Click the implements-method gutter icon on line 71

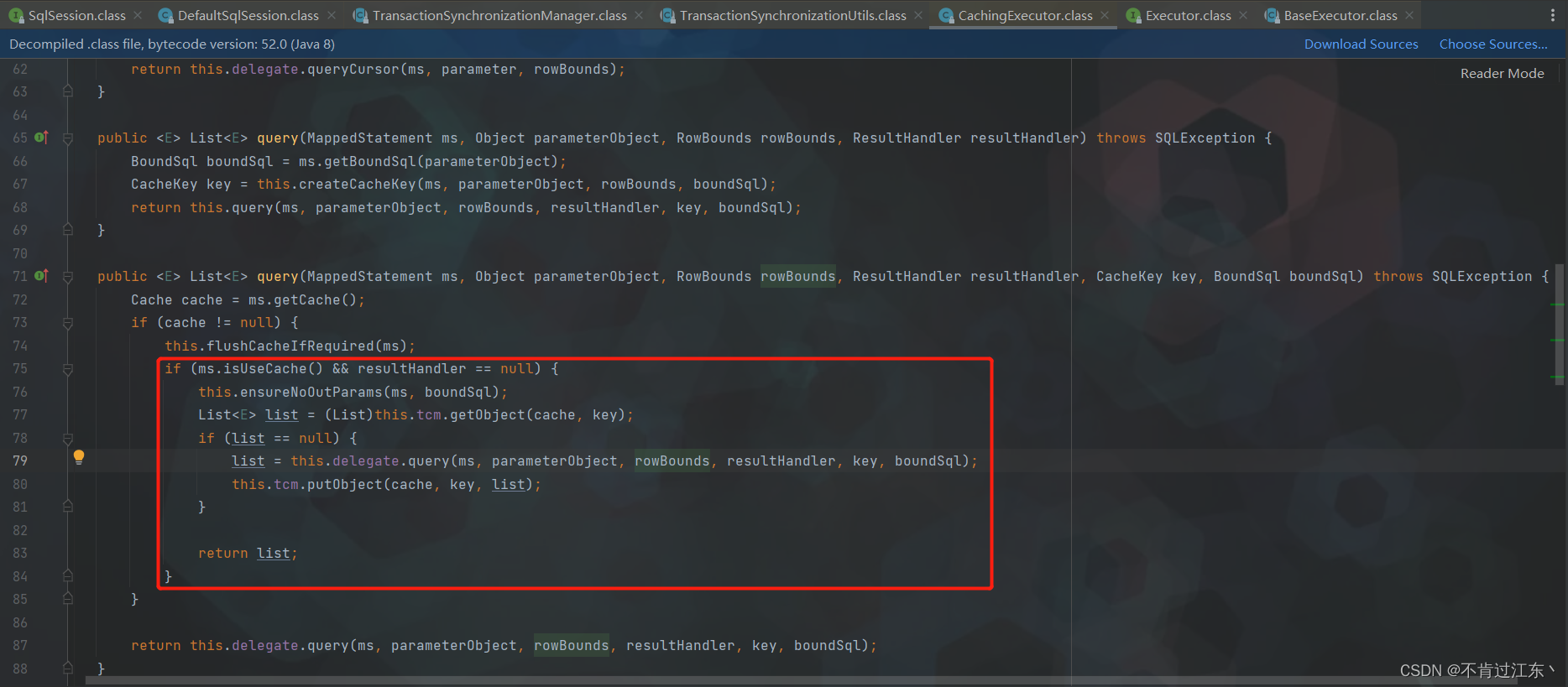click(41, 276)
